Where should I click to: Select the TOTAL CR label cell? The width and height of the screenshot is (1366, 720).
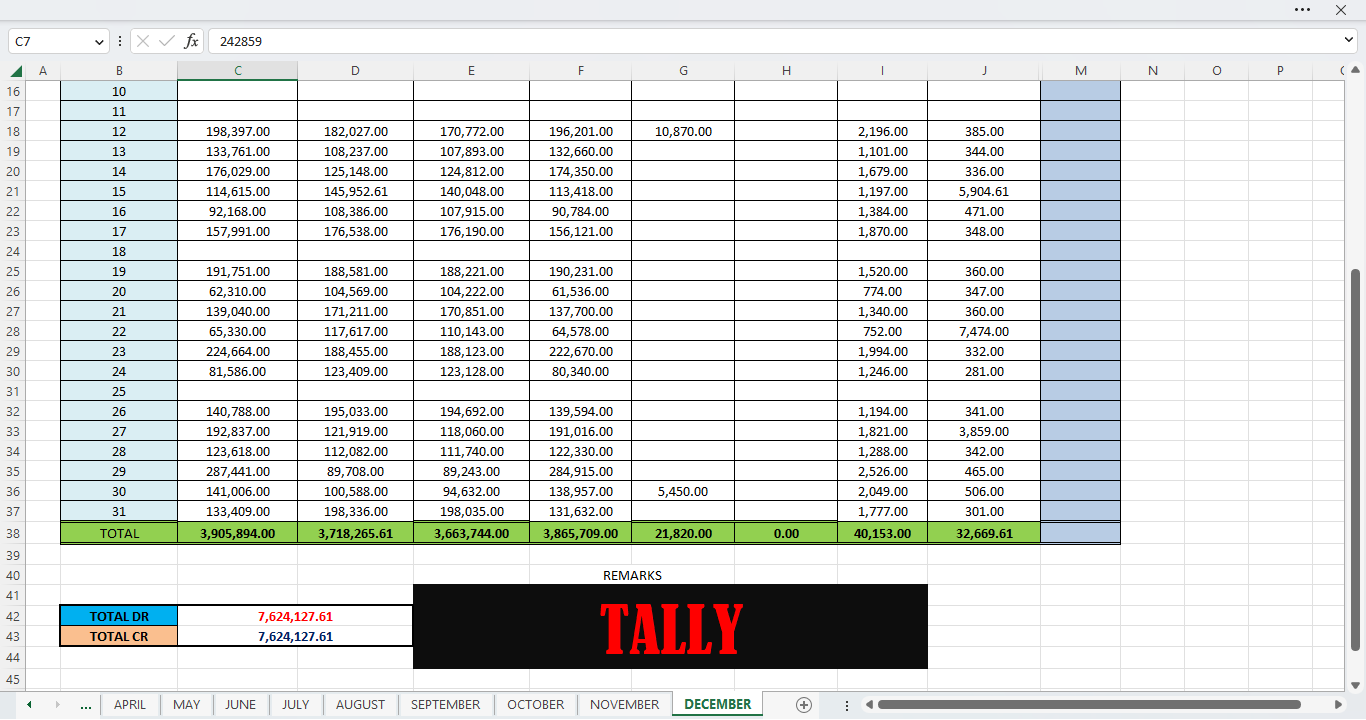119,636
